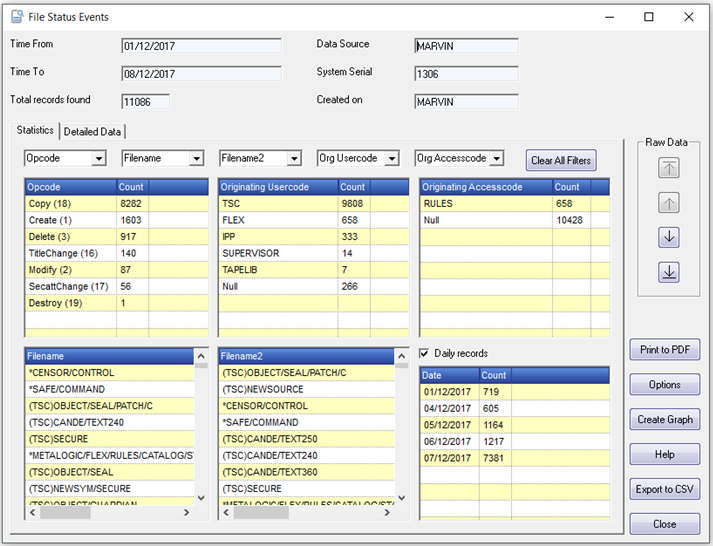Open the Org Usercode dropdown
The width and height of the screenshot is (713, 546).
click(392, 158)
